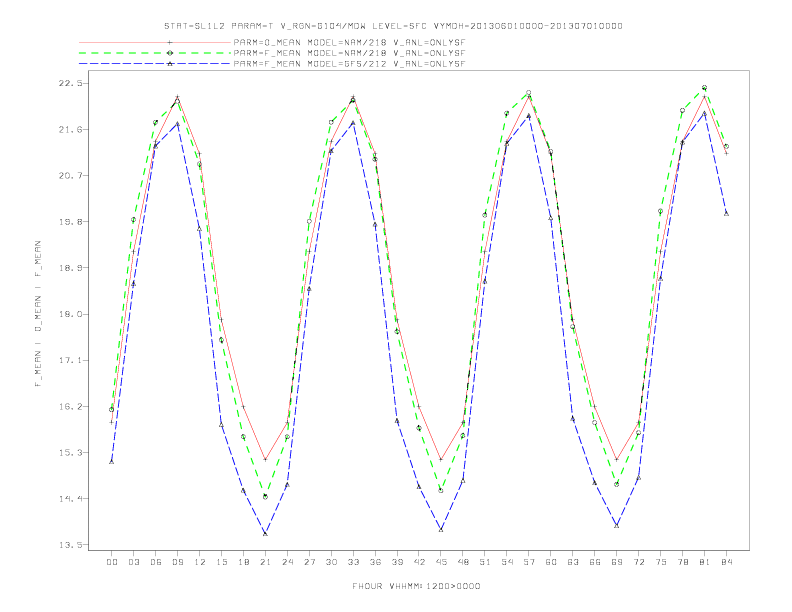This screenshot has height=612, width=792.
Task: Click x-axis tick label 09
Action: tap(177, 562)
